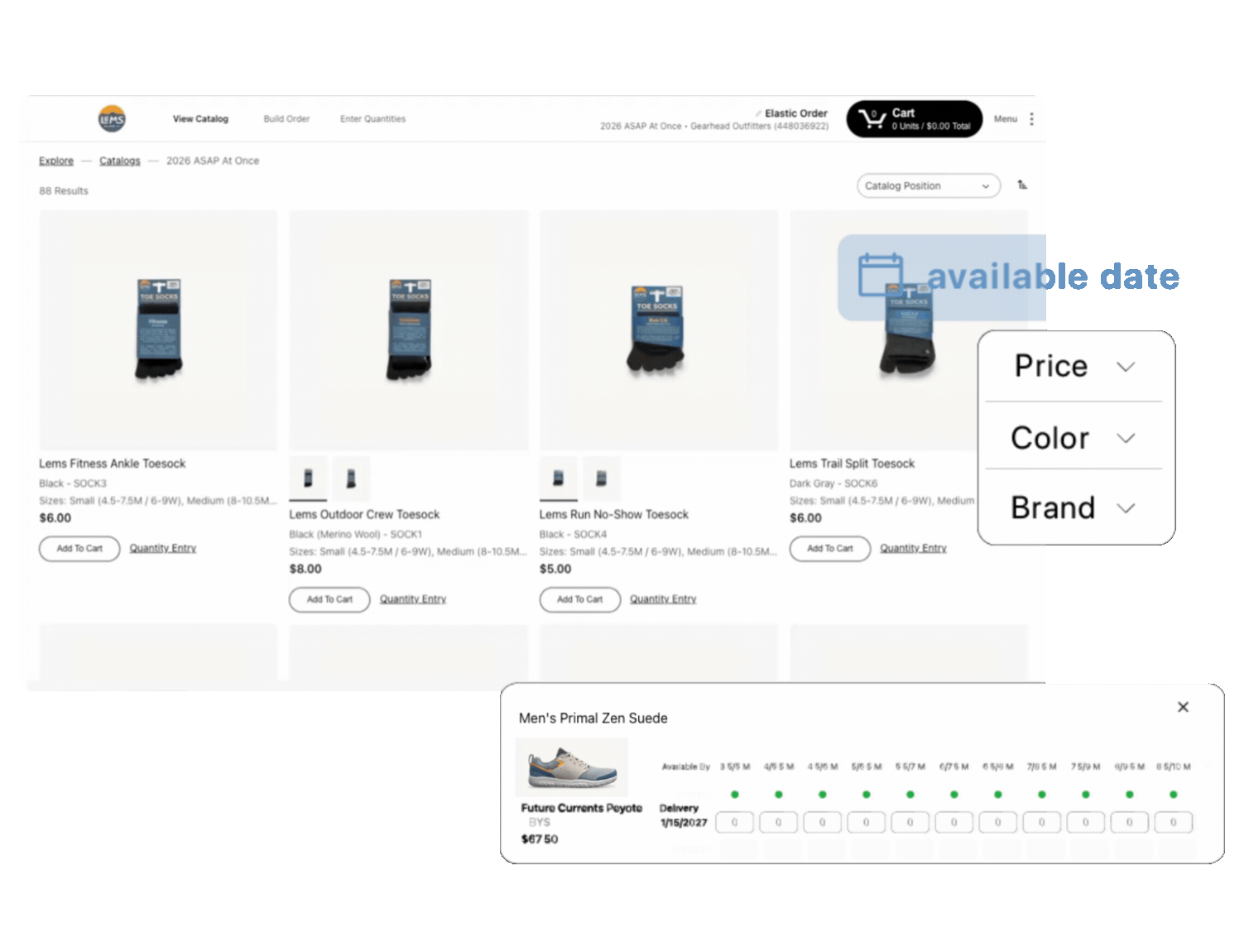The width and height of the screenshot is (1249, 952).
Task: Open Lems Fitness Ankle Toesock product image
Action: (x=158, y=330)
